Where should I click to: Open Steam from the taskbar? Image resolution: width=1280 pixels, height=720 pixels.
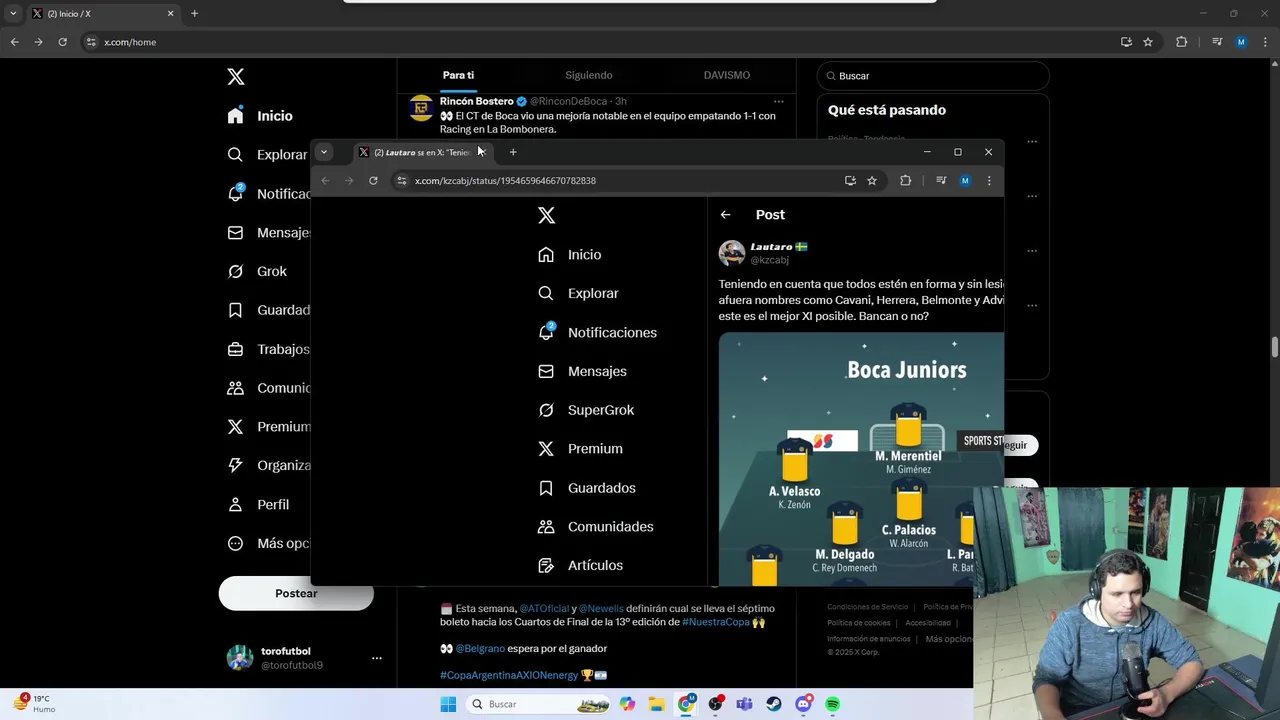774,704
